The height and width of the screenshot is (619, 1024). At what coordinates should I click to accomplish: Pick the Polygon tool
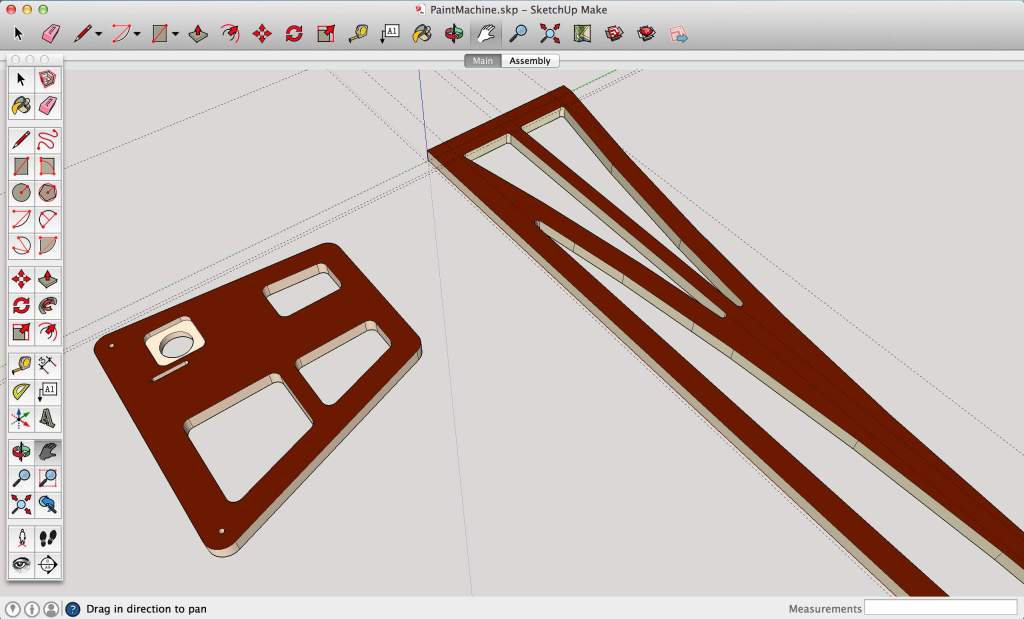click(47, 192)
